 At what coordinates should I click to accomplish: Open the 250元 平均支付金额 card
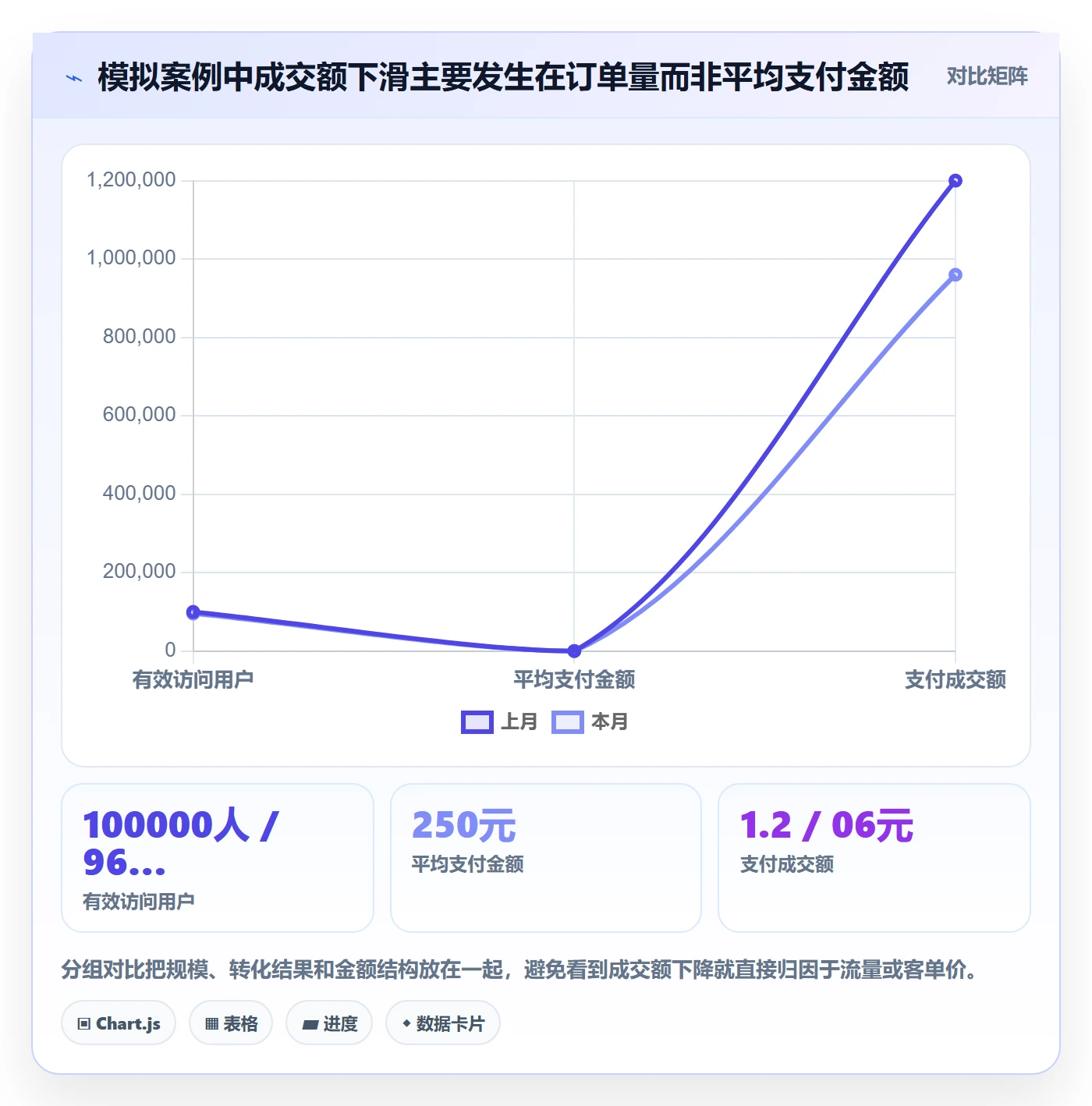click(546, 858)
